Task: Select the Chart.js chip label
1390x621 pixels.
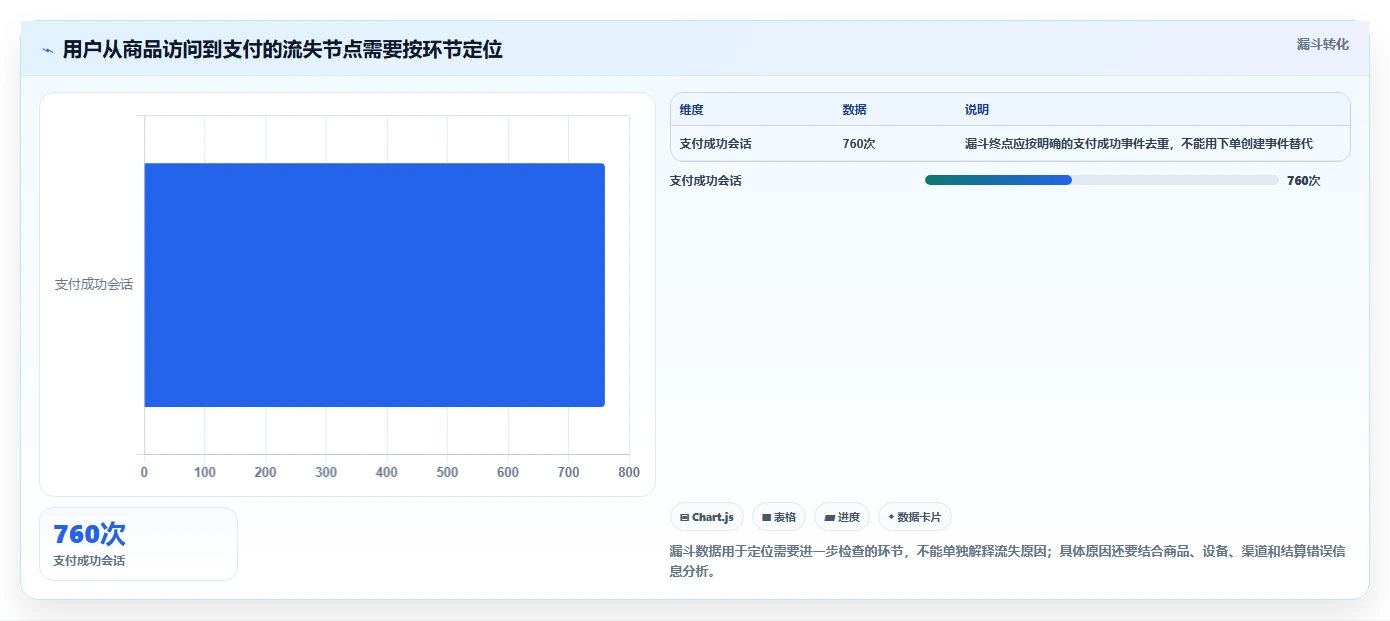Action: pos(713,517)
